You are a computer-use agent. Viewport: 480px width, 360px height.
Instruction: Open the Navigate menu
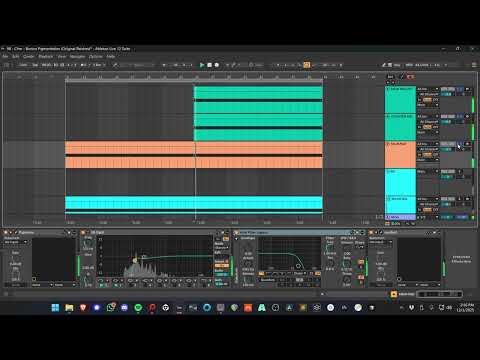coord(77,57)
